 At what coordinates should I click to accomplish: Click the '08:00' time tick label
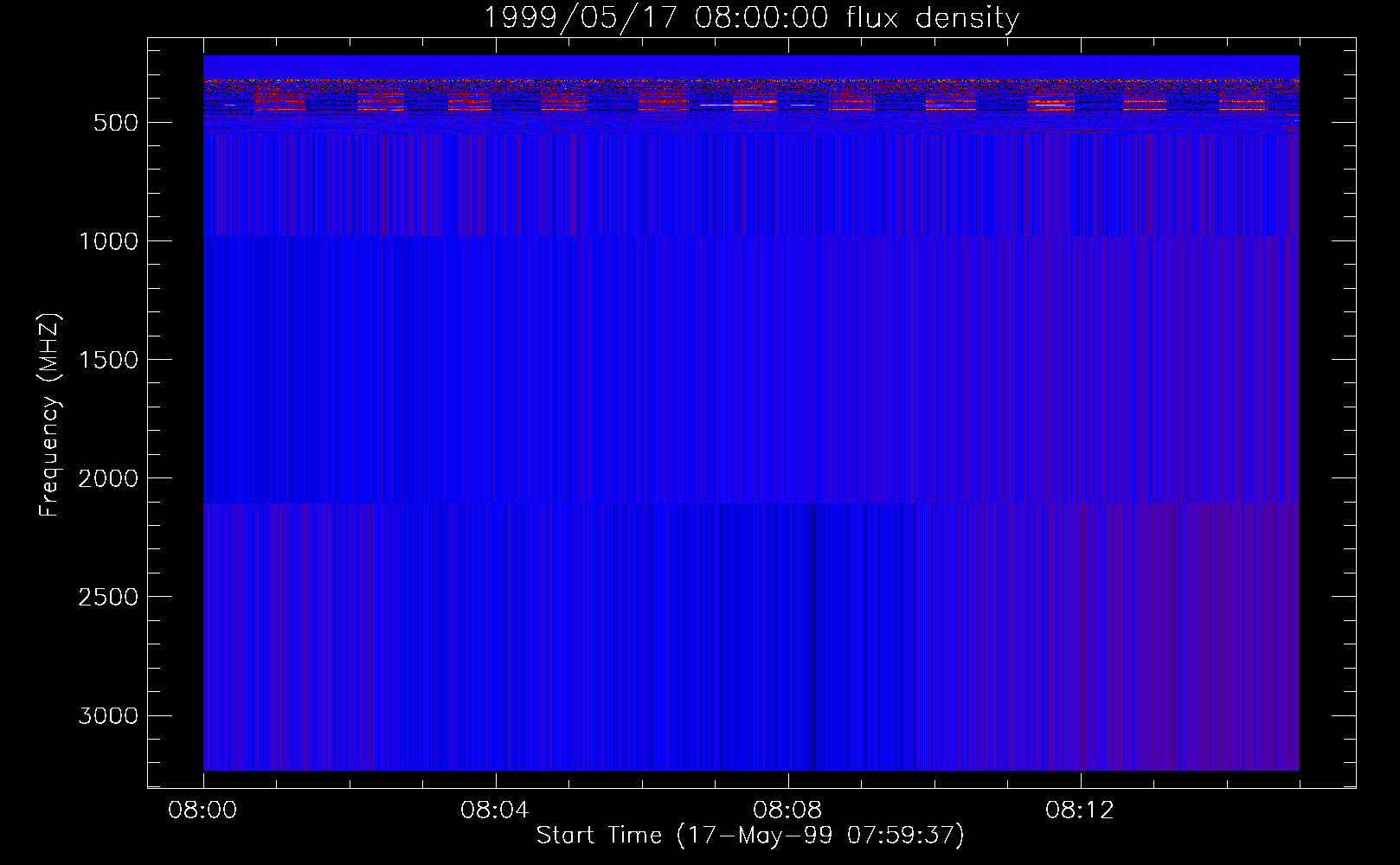tap(202, 811)
